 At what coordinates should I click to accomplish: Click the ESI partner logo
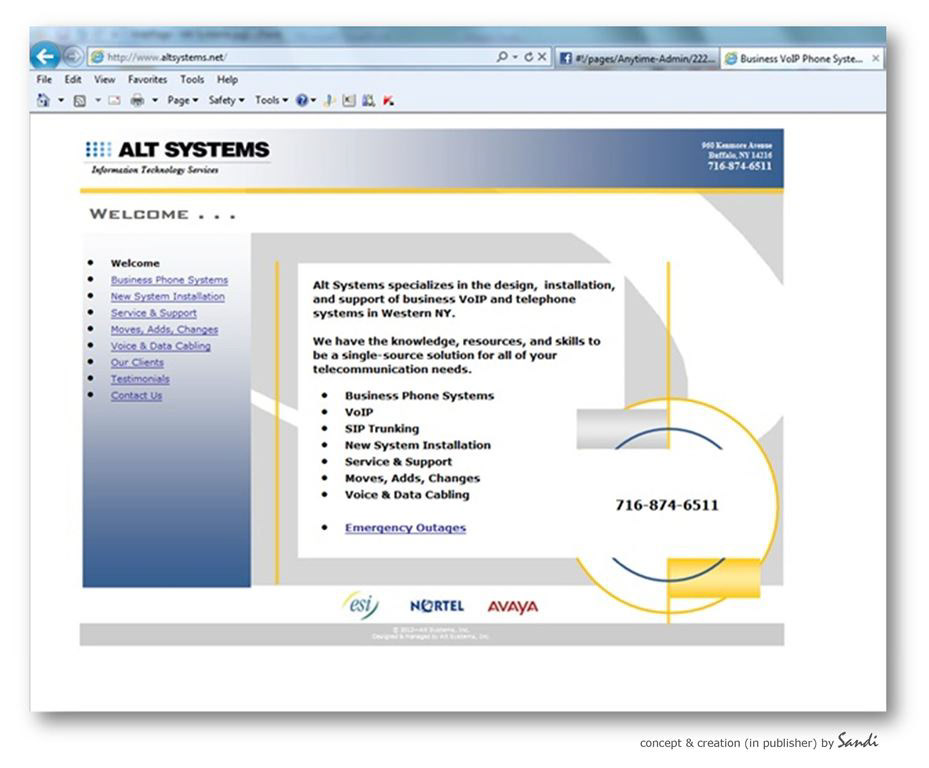(361, 606)
